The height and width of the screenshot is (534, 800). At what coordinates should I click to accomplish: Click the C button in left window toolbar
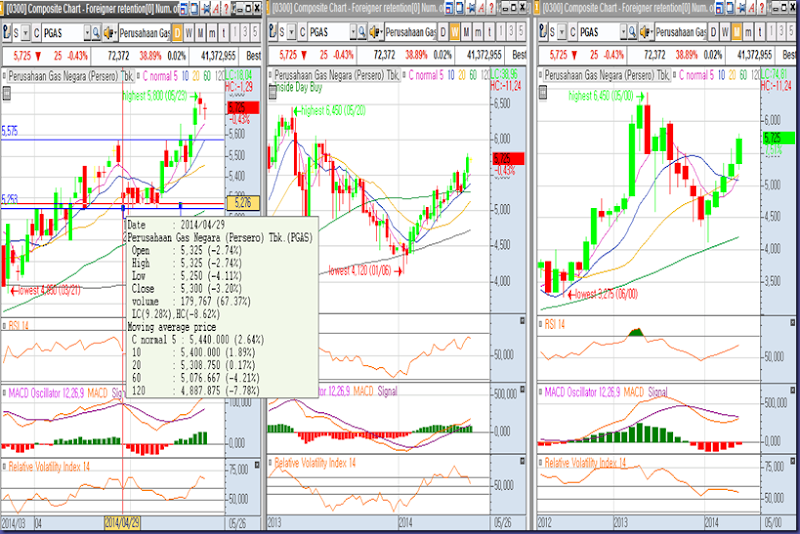pos(36,33)
